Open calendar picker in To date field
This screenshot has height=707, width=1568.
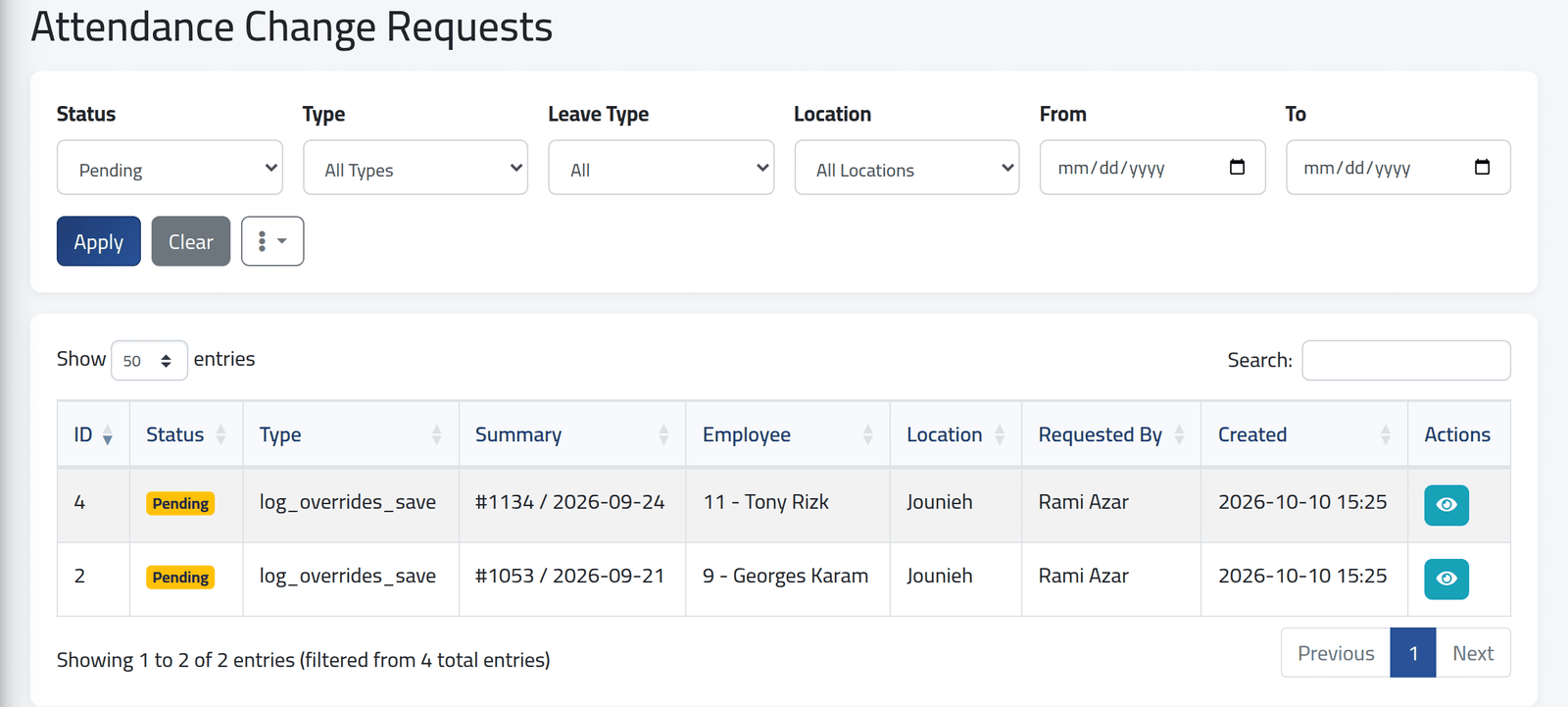1482,168
